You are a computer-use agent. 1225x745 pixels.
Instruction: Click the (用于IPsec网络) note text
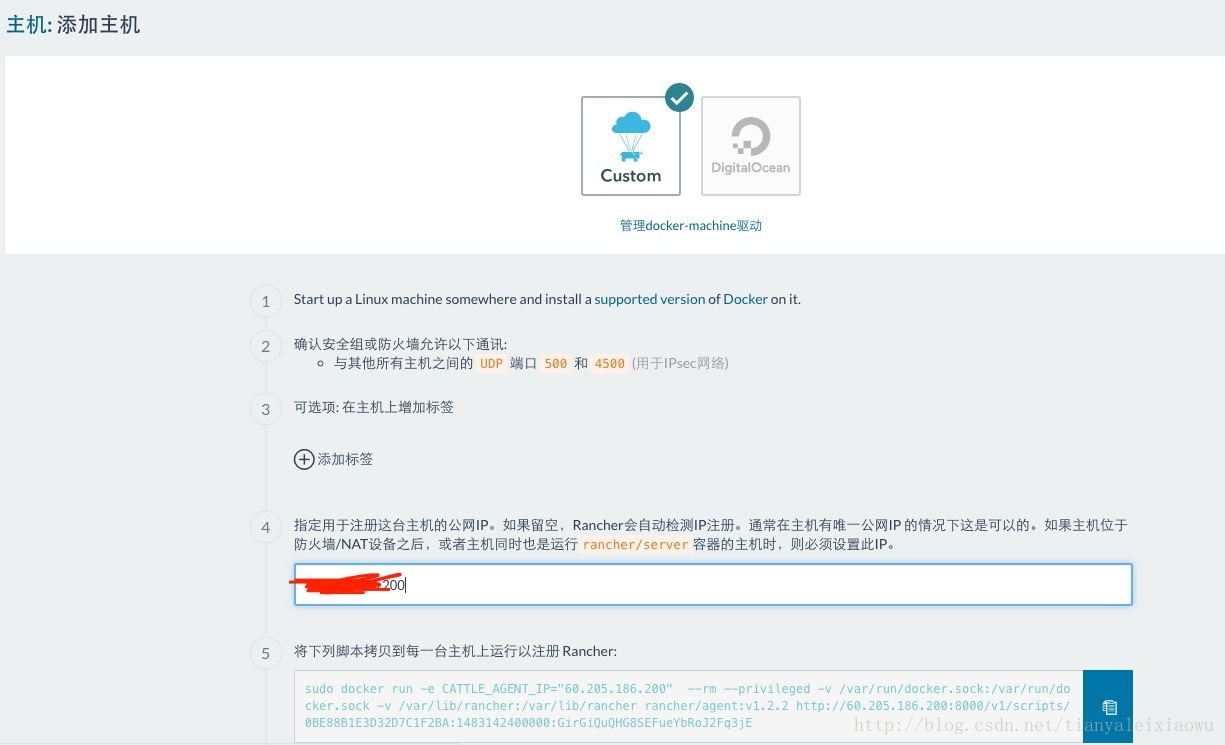click(x=680, y=363)
